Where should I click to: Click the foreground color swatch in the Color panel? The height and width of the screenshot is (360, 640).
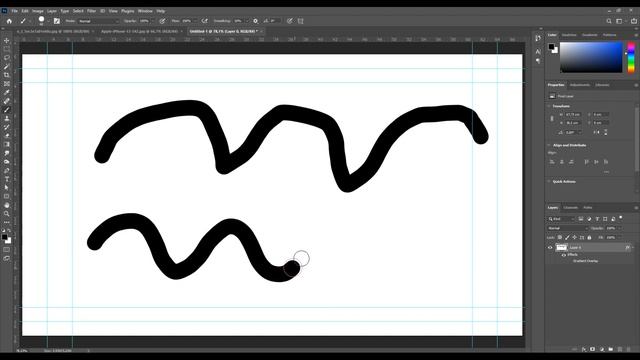pyautogui.click(x=551, y=47)
